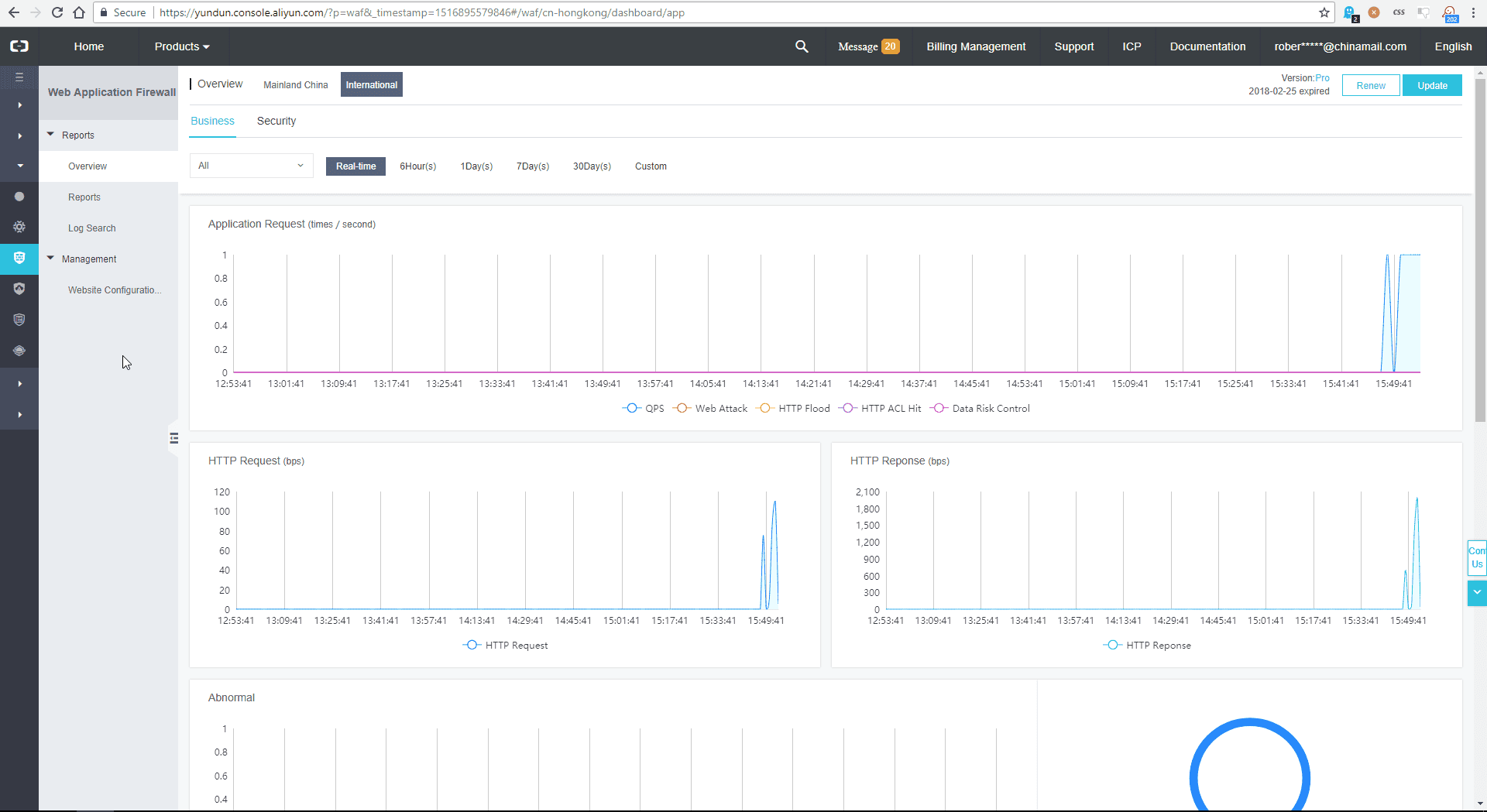This screenshot has height=812, width=1487.
Task: Toggle the Web Attack legend series
Action: [709, 409]
